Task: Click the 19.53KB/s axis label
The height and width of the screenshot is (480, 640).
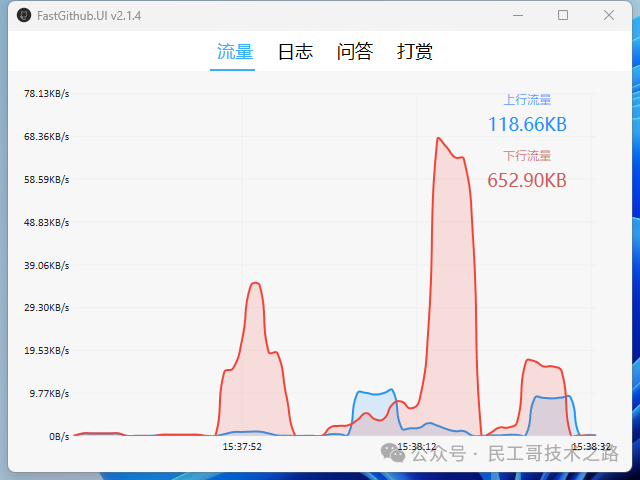Action: (x=47, y=350)
